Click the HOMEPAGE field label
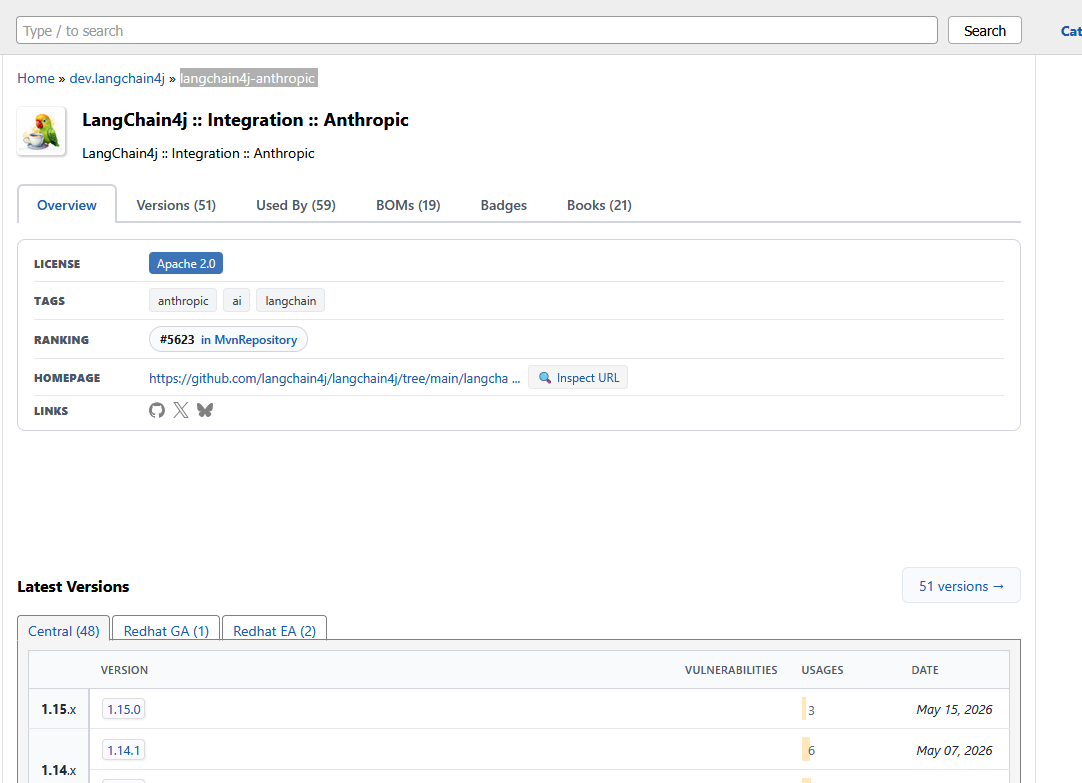 pyautogui.click(x=67, y=378)
